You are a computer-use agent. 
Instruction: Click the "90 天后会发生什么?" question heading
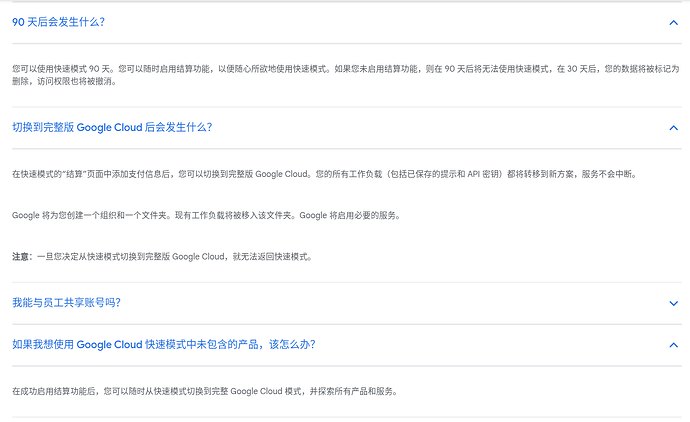(59, 22)
